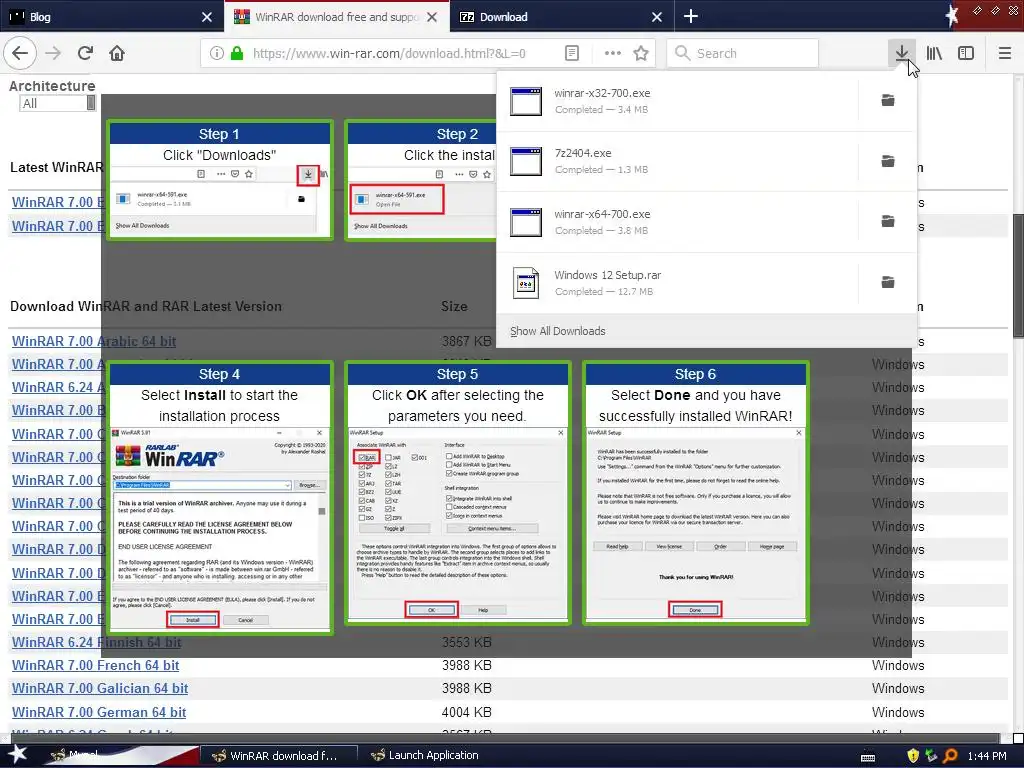Viewport: 1024px width, 768px height.
Task: Click the 1:44 PM system clock
Action: [987, 756]
